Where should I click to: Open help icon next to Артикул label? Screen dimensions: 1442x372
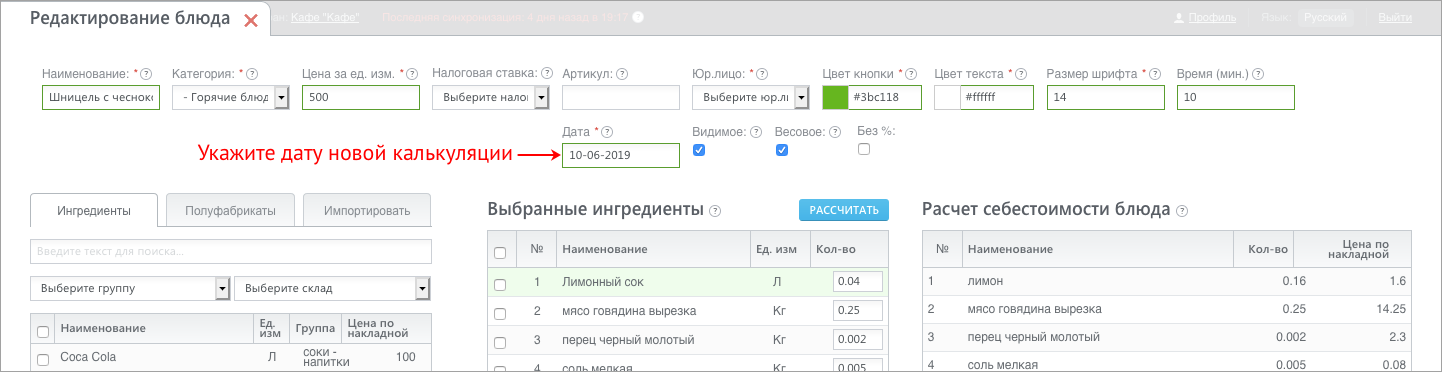tap(622, 74)
